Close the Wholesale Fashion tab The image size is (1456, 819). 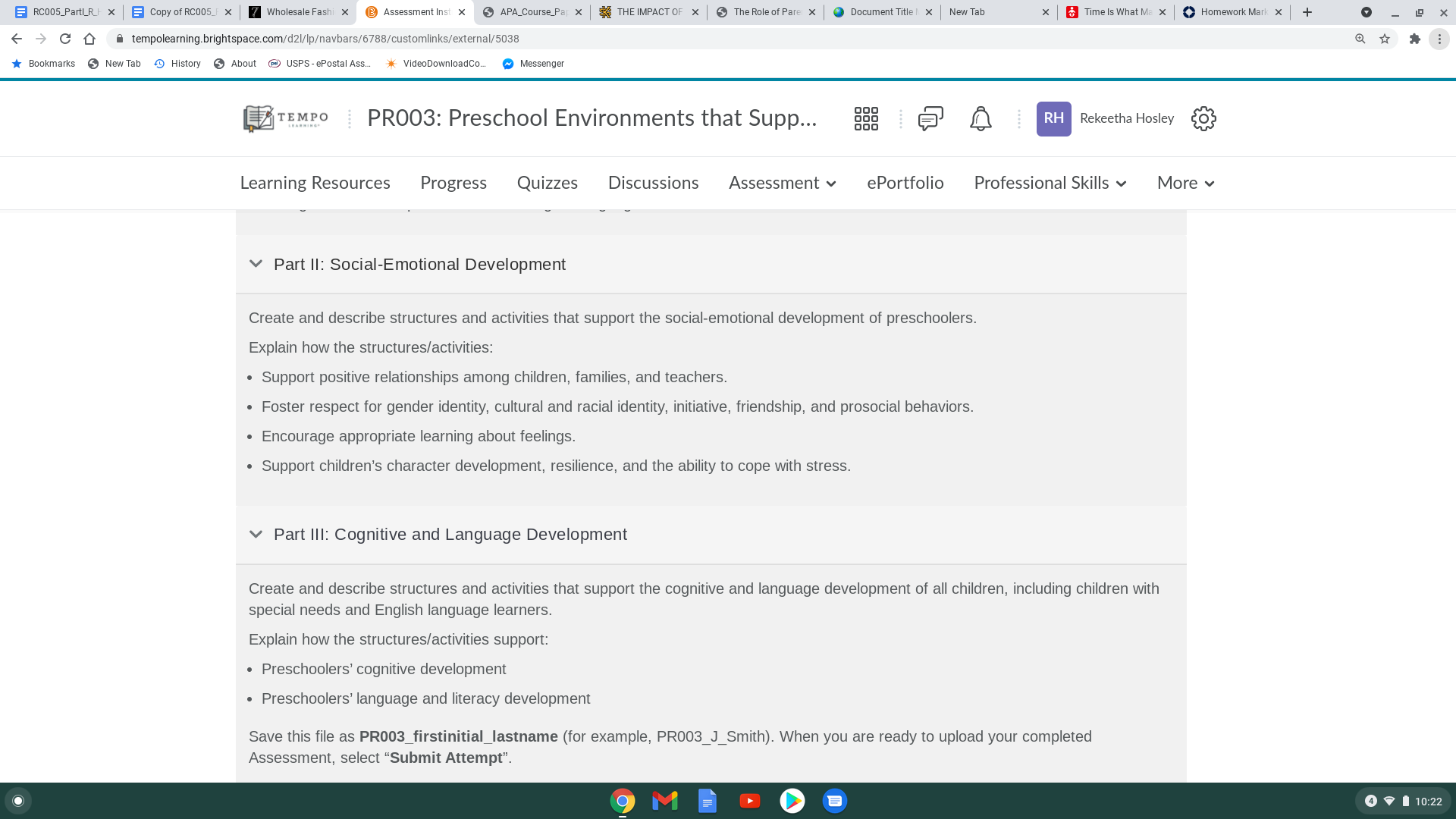345,12
